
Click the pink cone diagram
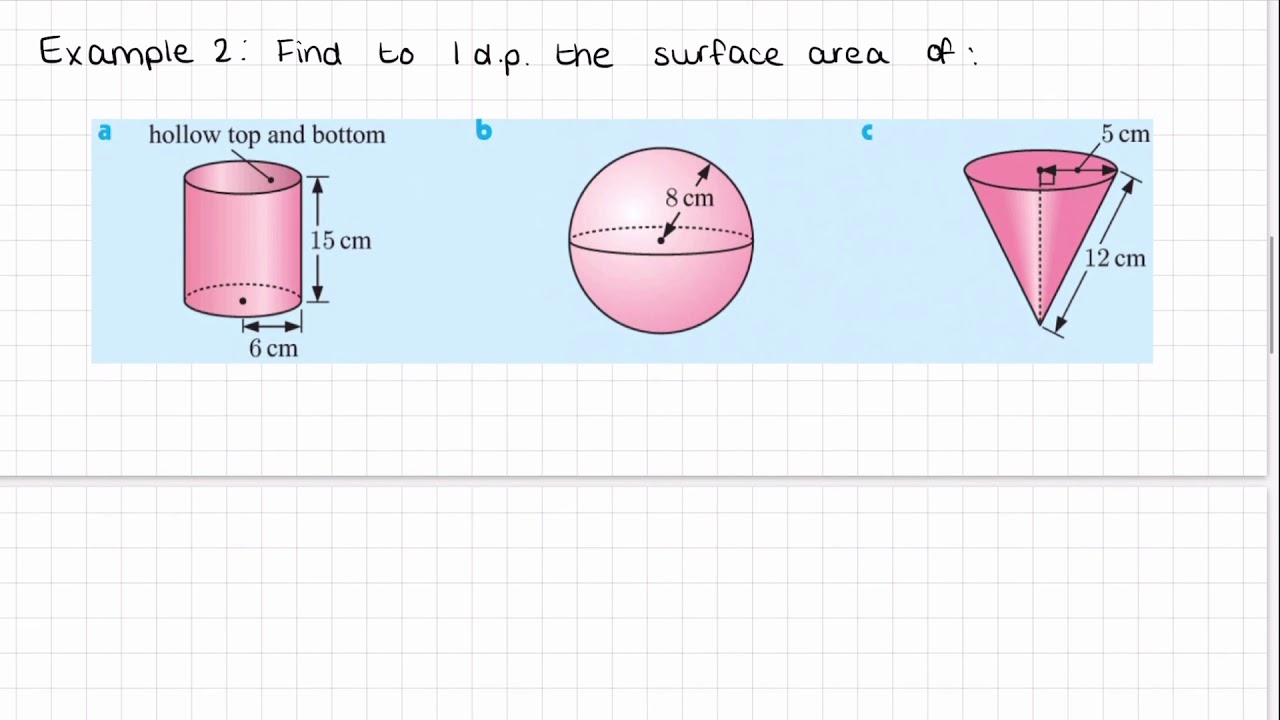click(1040, 238)
